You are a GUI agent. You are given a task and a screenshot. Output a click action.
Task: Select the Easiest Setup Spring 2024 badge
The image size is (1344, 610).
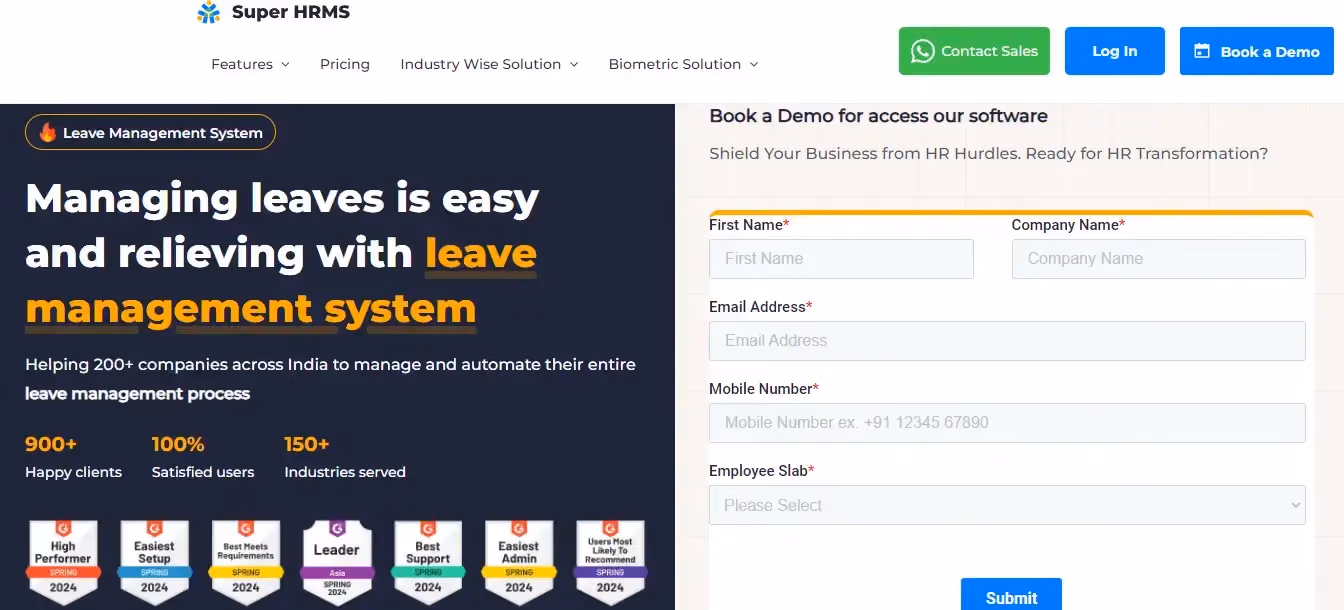[x=154, y=564]
